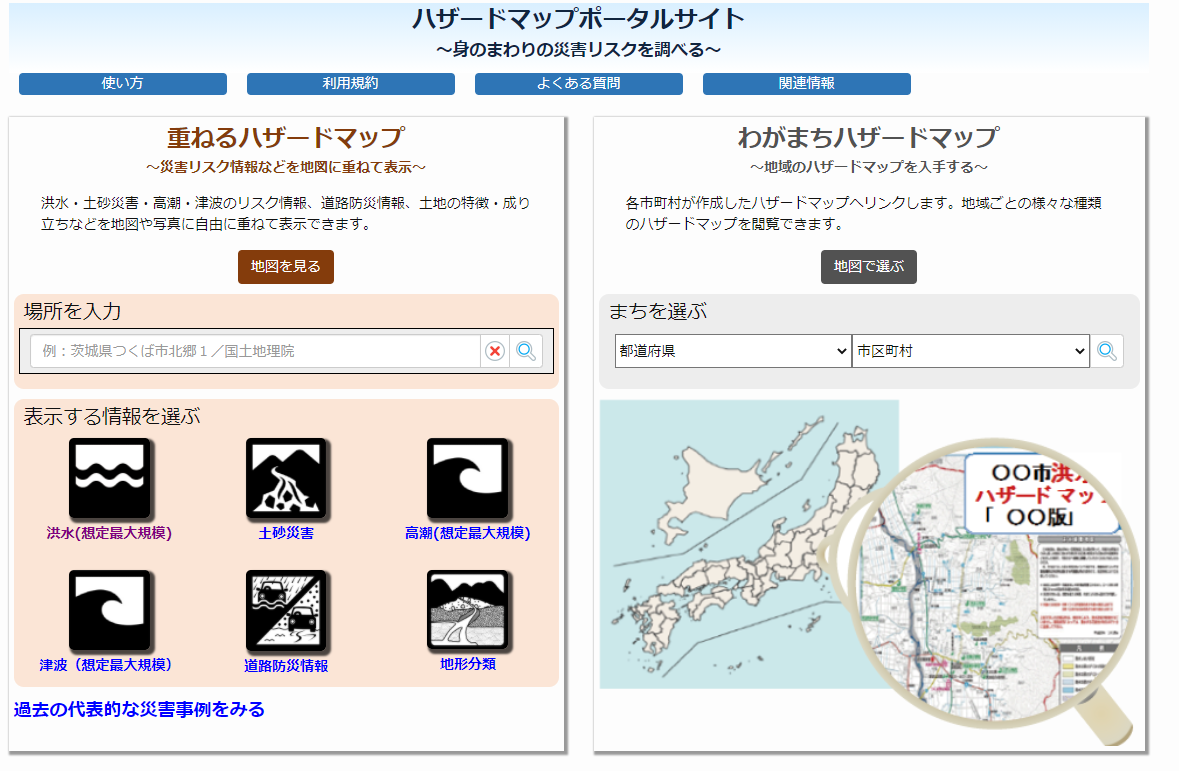Click the magnifier search icon beside location field
Image resolution: width=1179 pixels, height=771 pixels.
tap(526, 351)
